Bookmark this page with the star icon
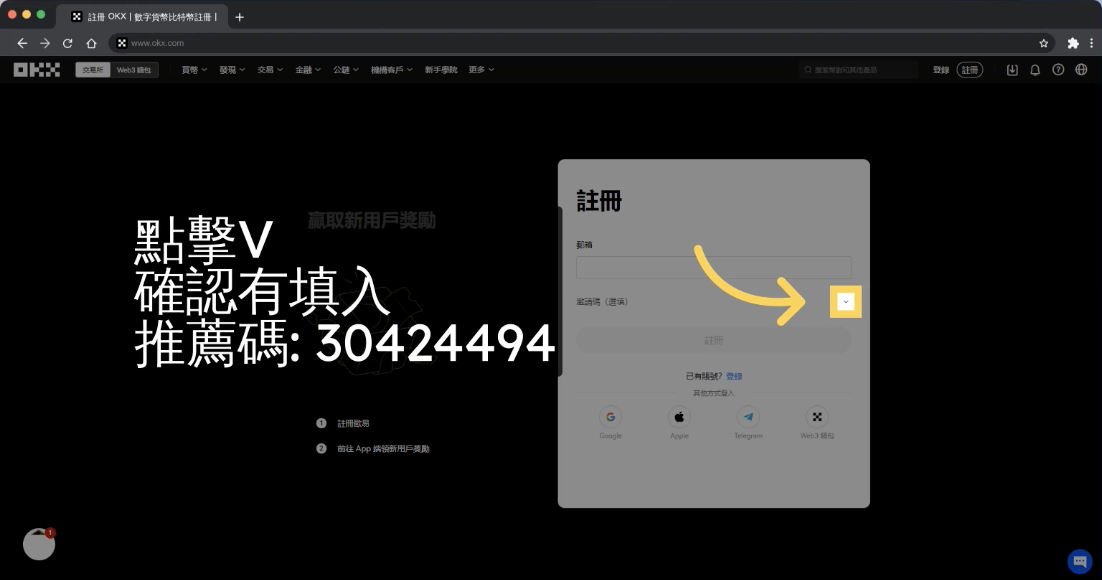The image size is (1102, 580). pyautogui.click(x=1044, y=43)
